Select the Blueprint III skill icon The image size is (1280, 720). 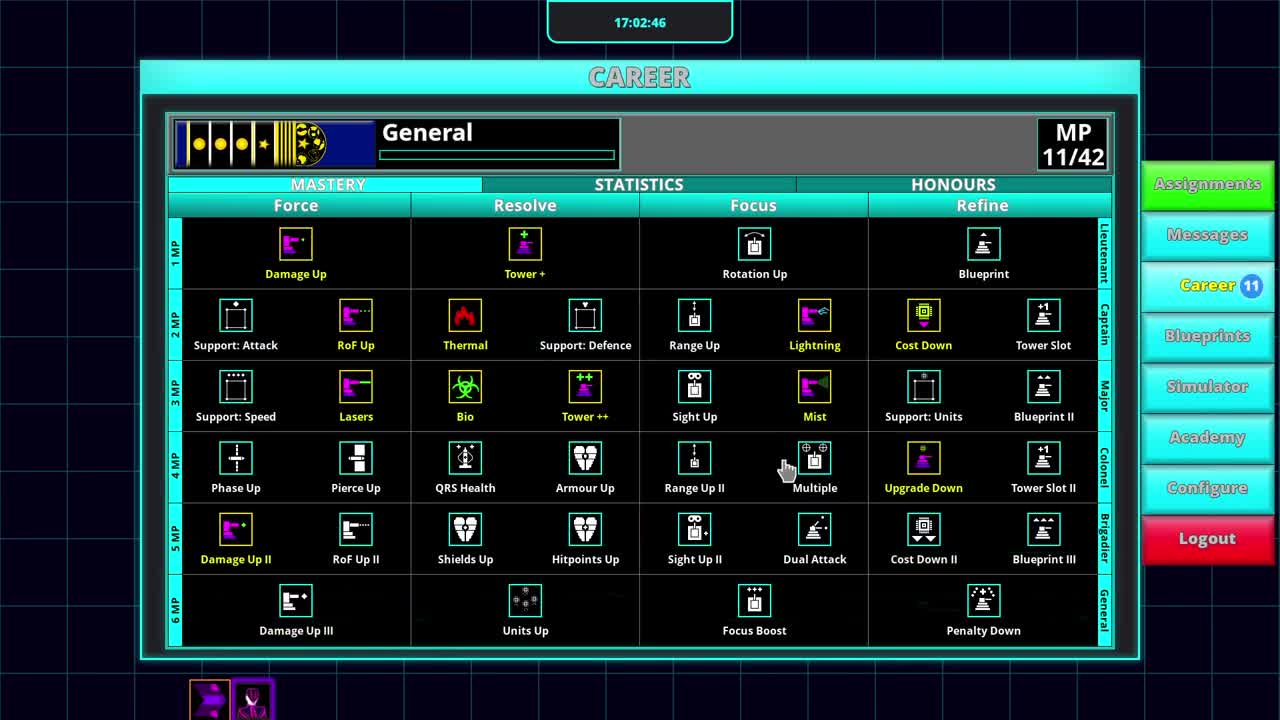click(1043, 530)
